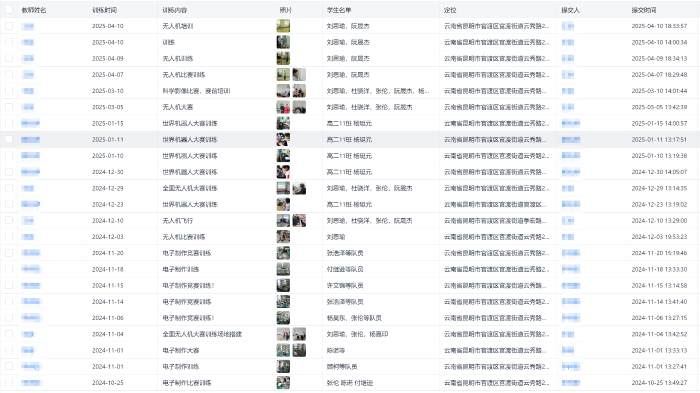Select the checkbox for the 2025-03-10 row
The height and width of the screenshot is (393, 700).
tap(9, 91)
